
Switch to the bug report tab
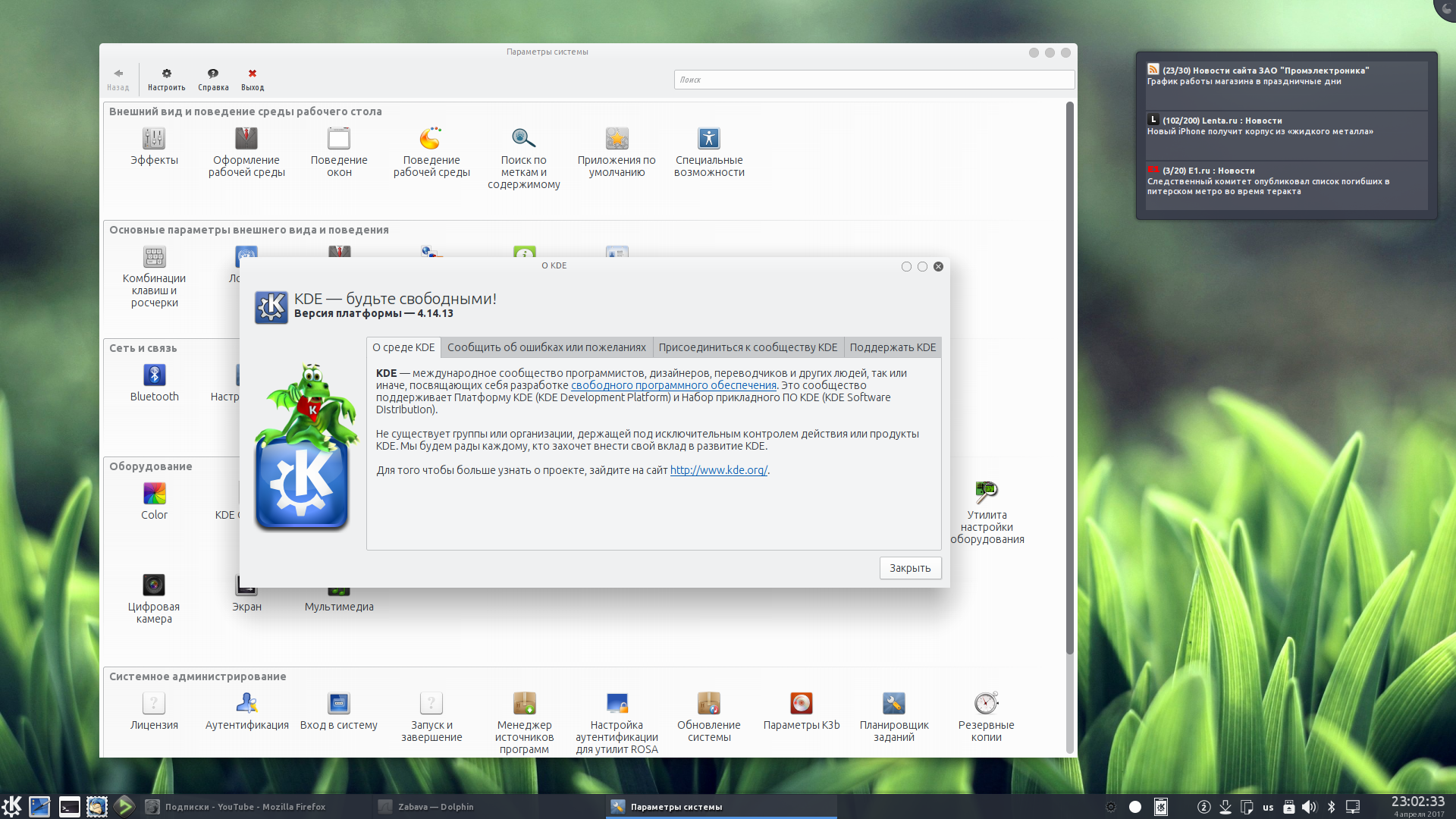tap(546, 347)
